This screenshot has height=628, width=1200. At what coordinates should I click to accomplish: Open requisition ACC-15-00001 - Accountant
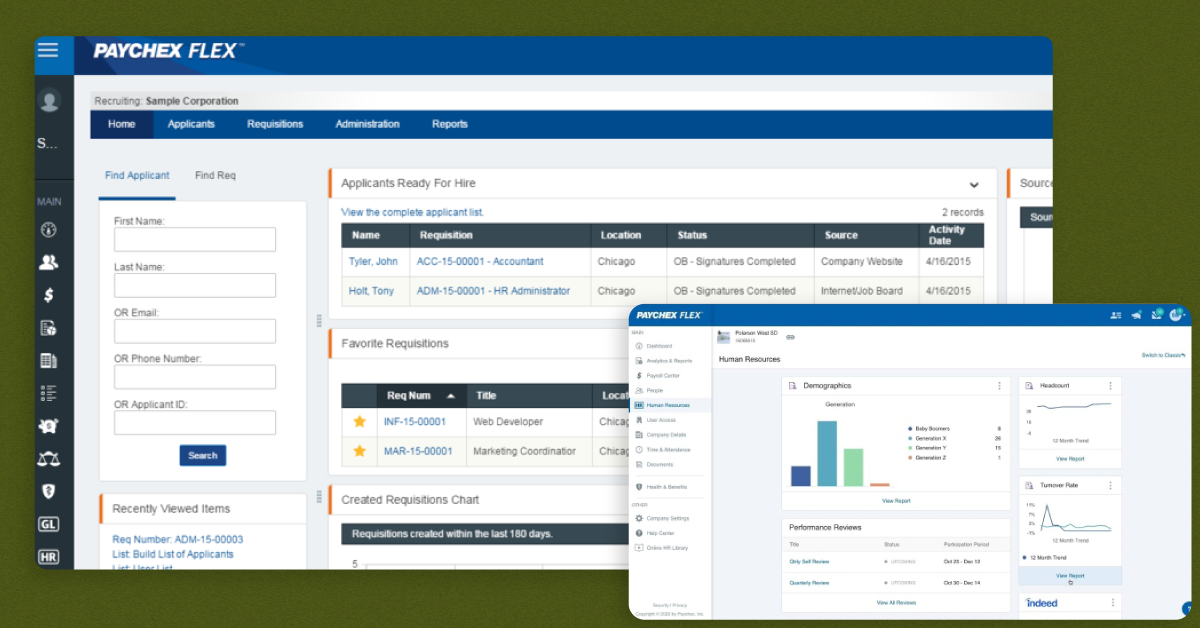point(480,261)
